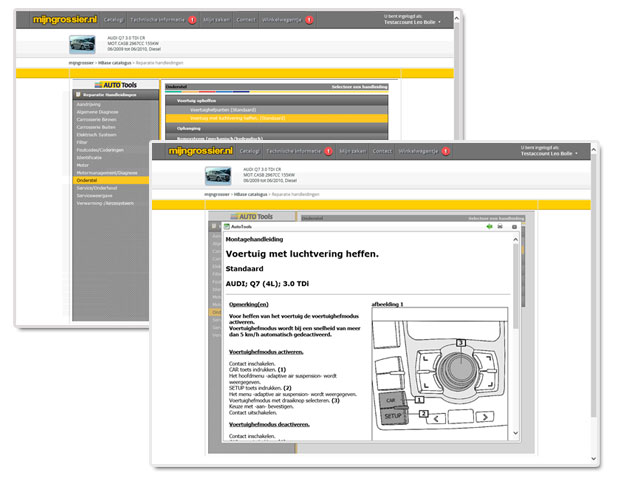Click the AutoTools window icon in popup title
Viewport: 630px width, 500px height.
point(227,227)
